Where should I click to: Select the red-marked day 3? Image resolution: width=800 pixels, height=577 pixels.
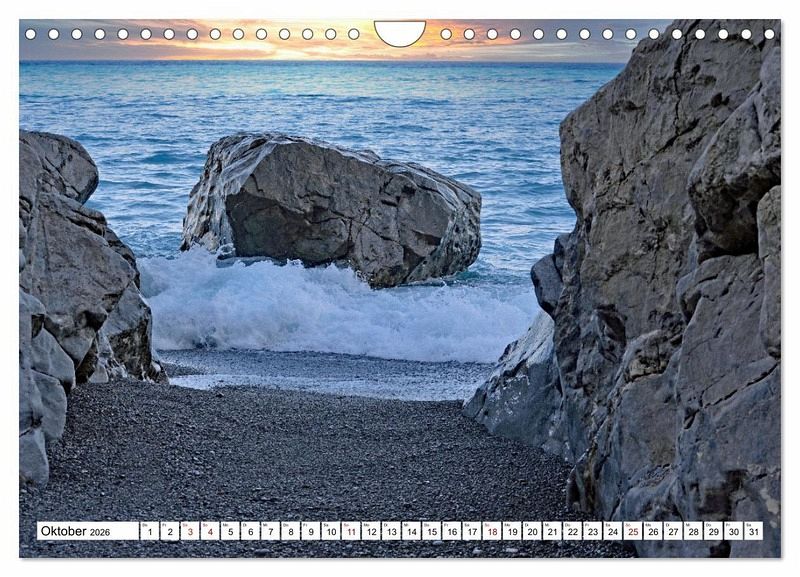189,531
